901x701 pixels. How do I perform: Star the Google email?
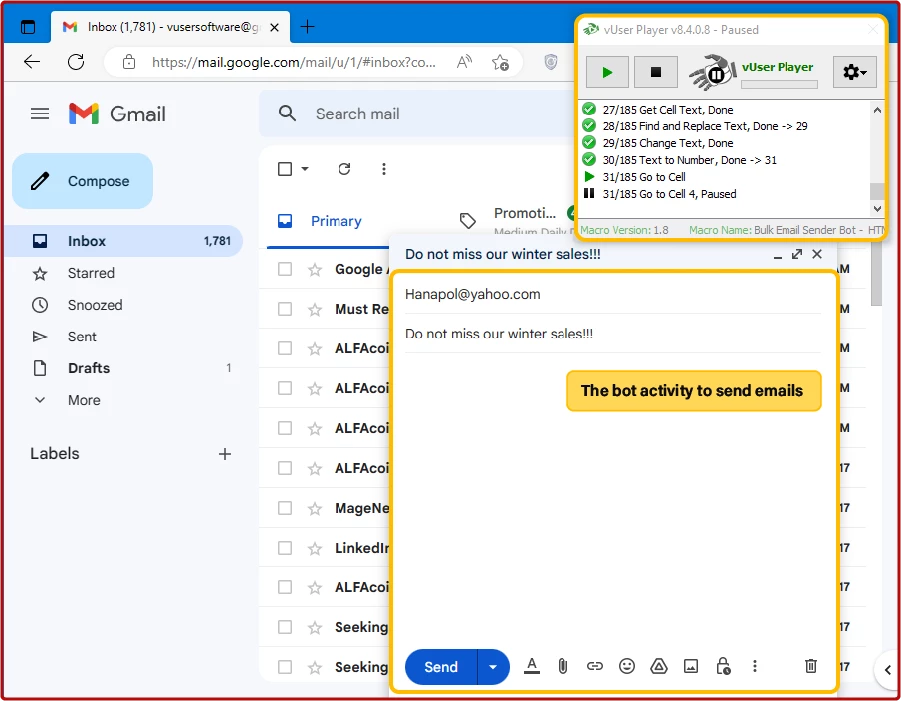pos(315,269)
